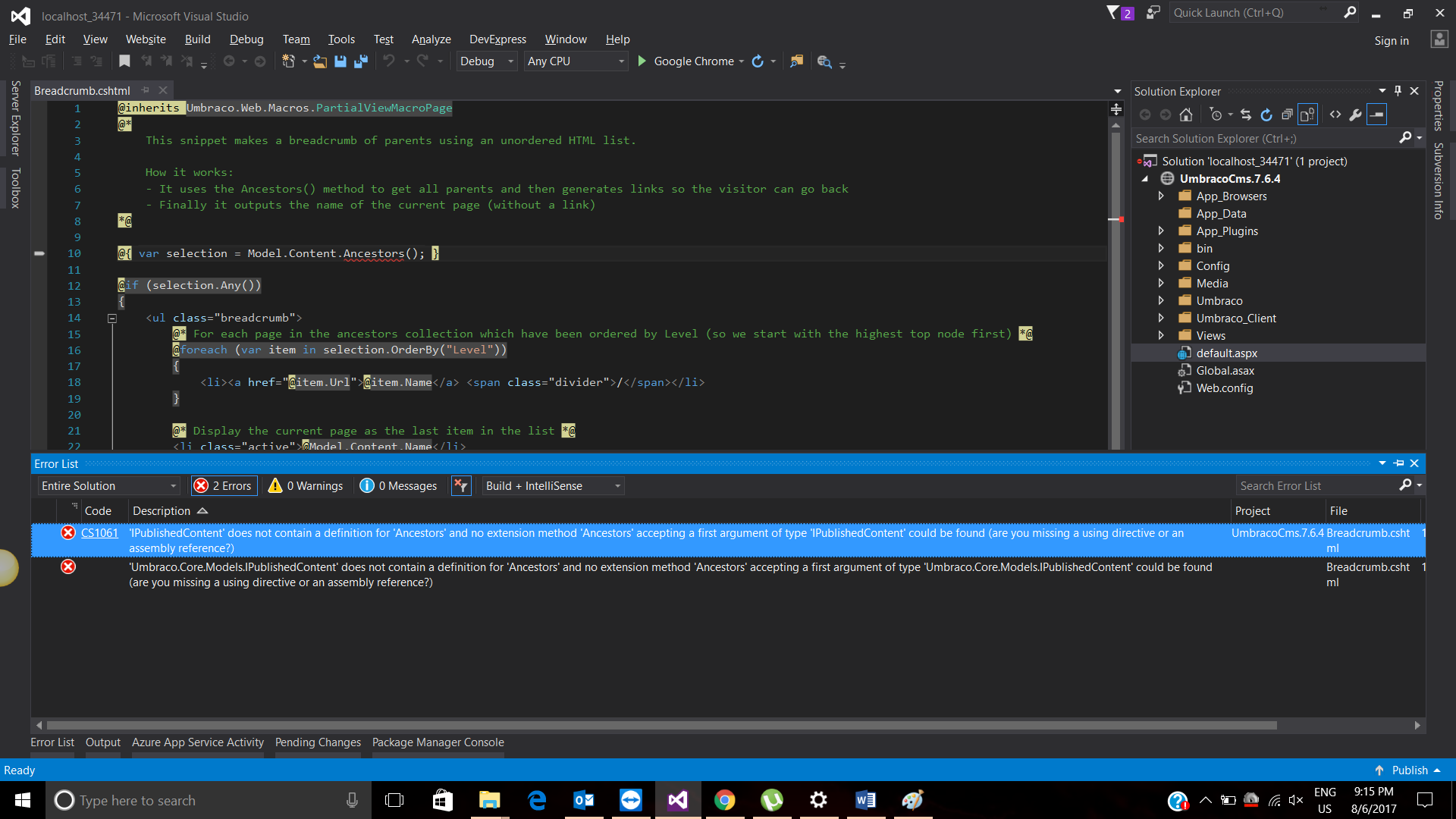Toggle the Error List clear-filter icon

pyautogui.click(x=461, y=486)
